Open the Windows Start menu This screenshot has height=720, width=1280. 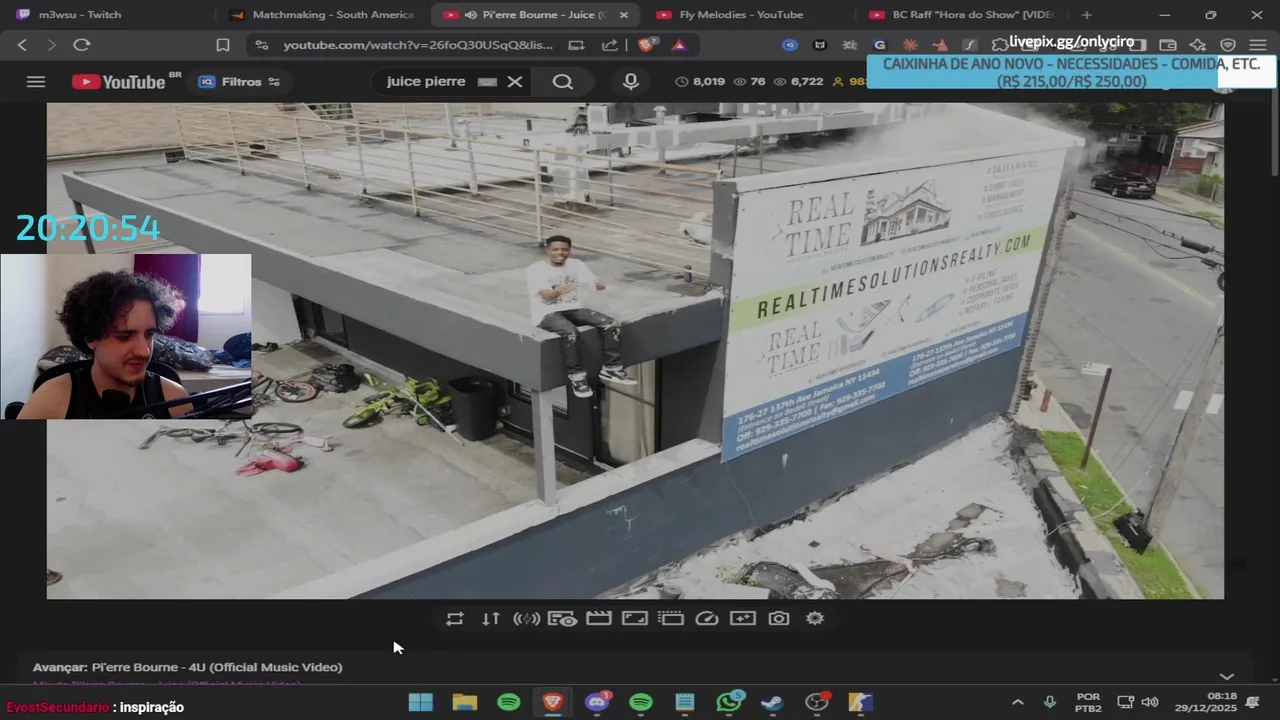tap(421, 702)
